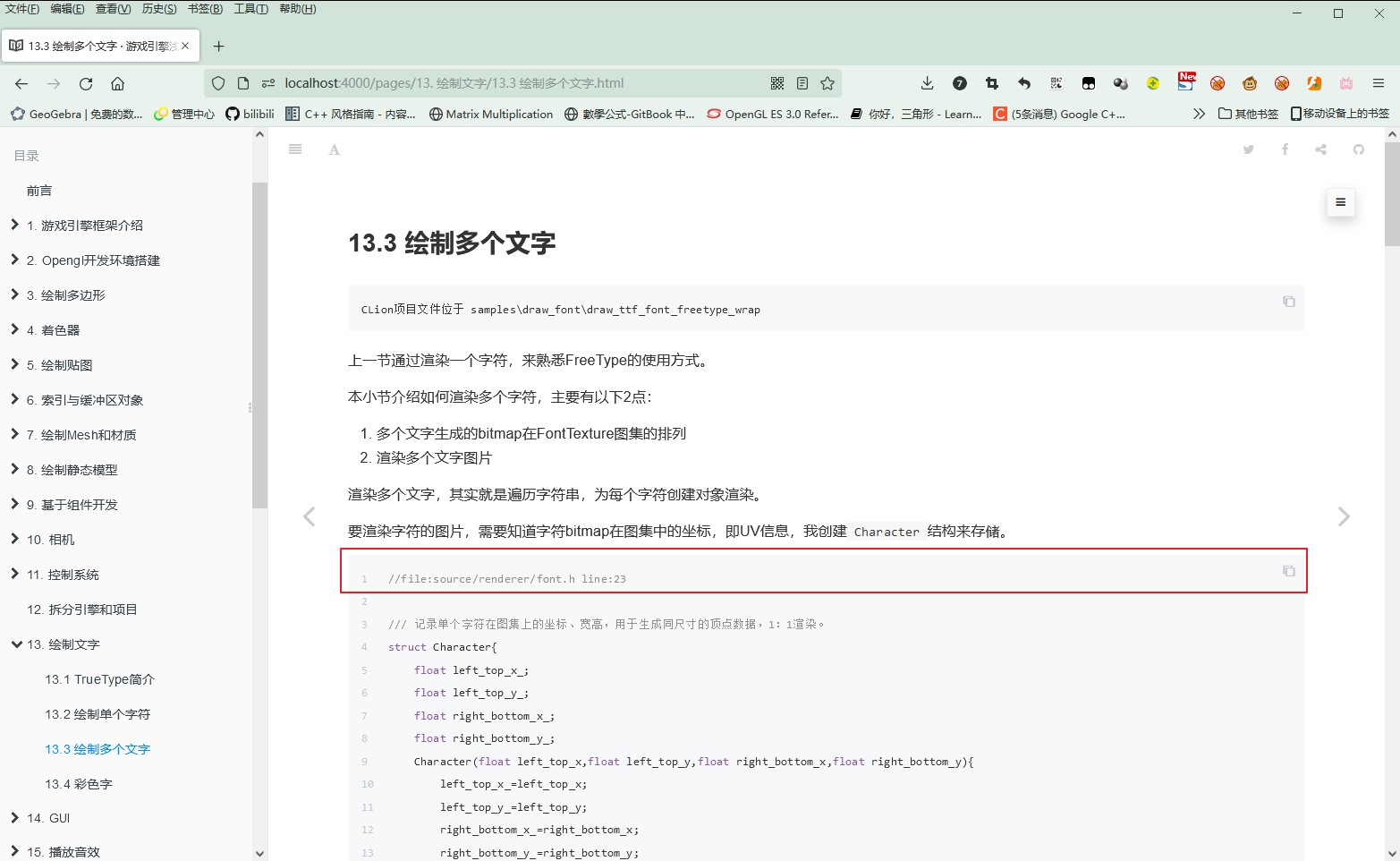The image size is (1400, 861).
Task: Open the 书签(B) menu
Action: click(205, 9)
